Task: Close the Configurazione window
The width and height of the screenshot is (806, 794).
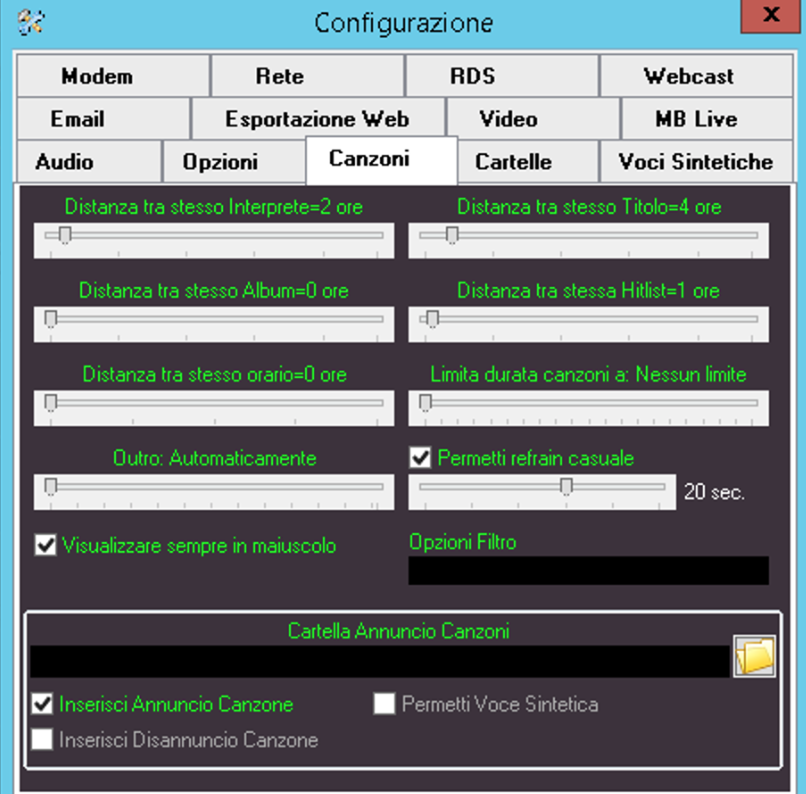Action: [x=771, y=17]
